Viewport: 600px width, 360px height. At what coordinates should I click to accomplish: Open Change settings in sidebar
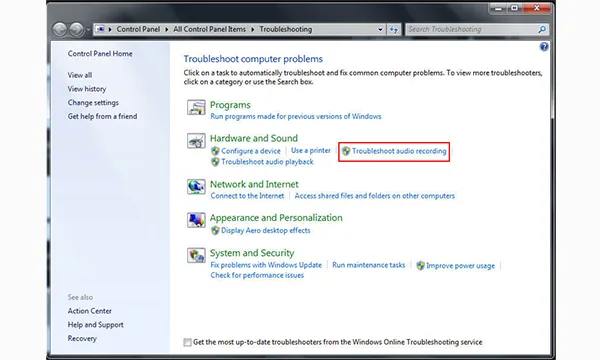[x=93, y=103]
